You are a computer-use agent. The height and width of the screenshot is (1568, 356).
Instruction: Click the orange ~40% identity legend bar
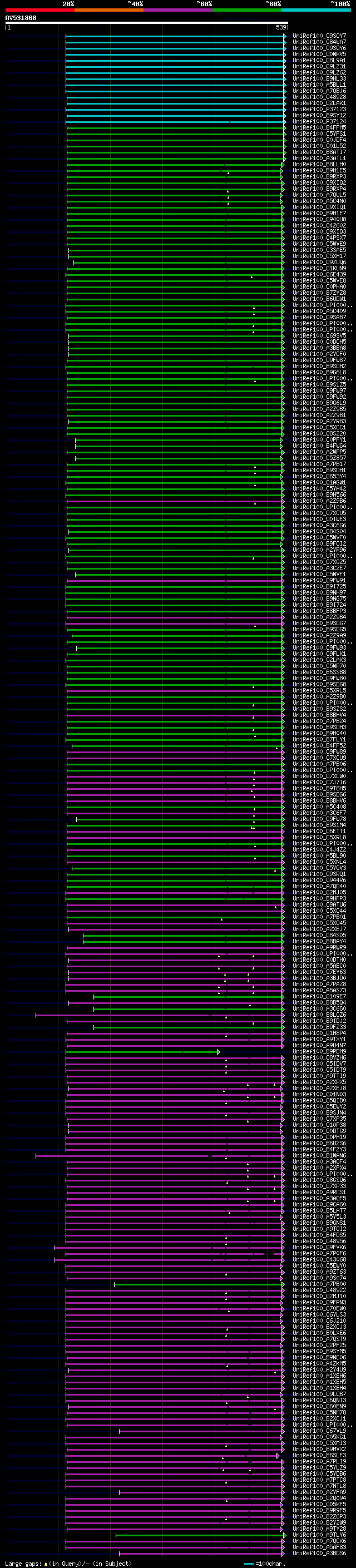click(x=108, y=10)
